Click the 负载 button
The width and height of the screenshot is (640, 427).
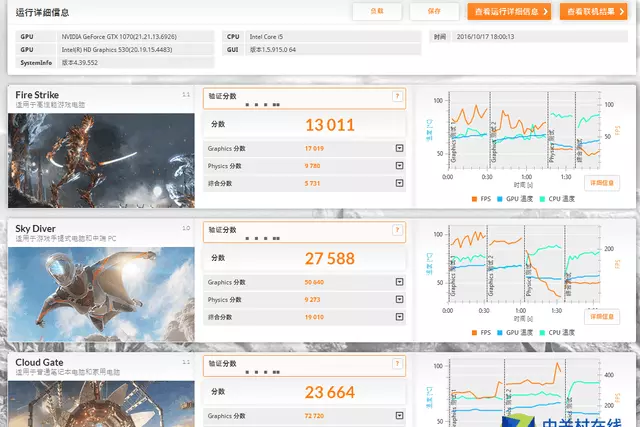377,11
